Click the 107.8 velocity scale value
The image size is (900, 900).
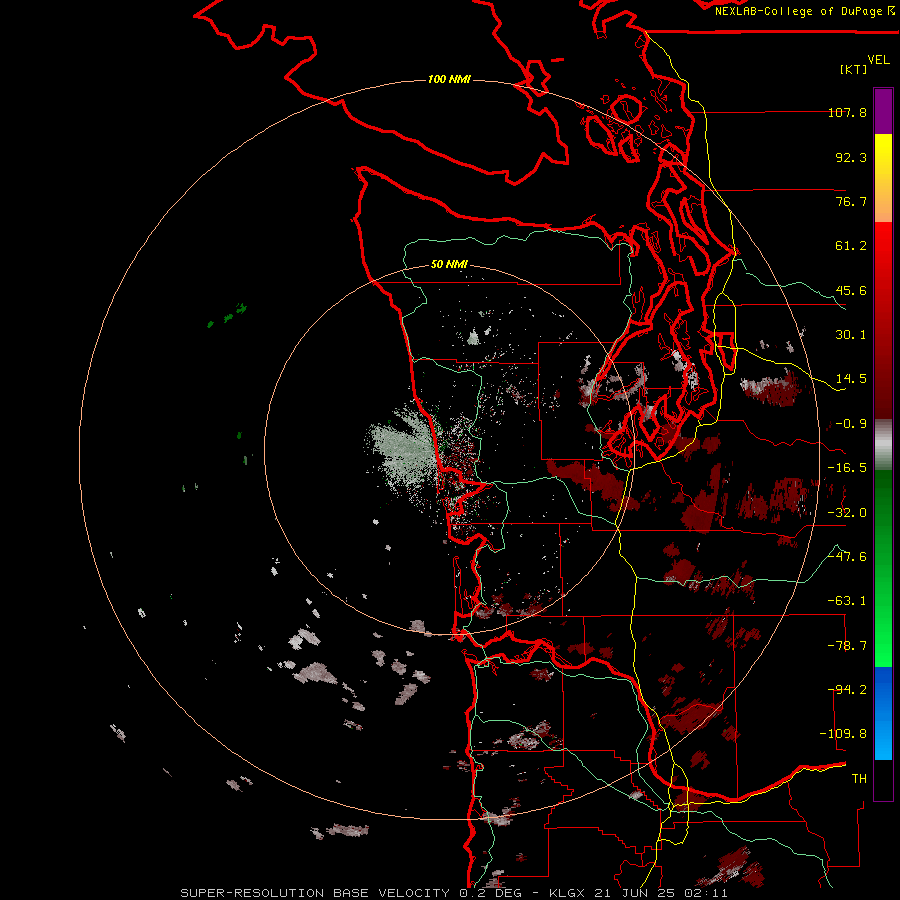[x=847, y=112]
